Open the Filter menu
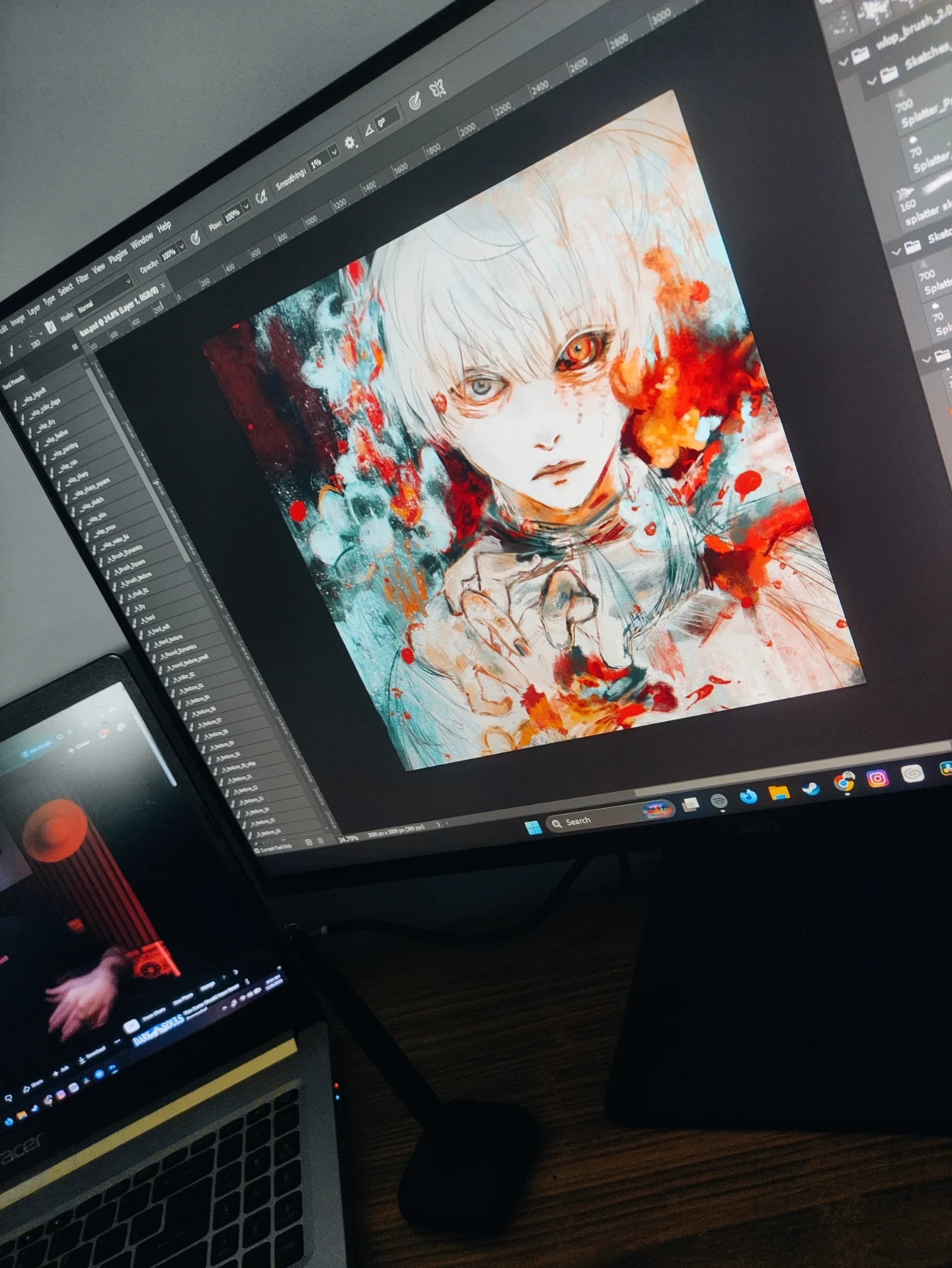 click(83, 278)
